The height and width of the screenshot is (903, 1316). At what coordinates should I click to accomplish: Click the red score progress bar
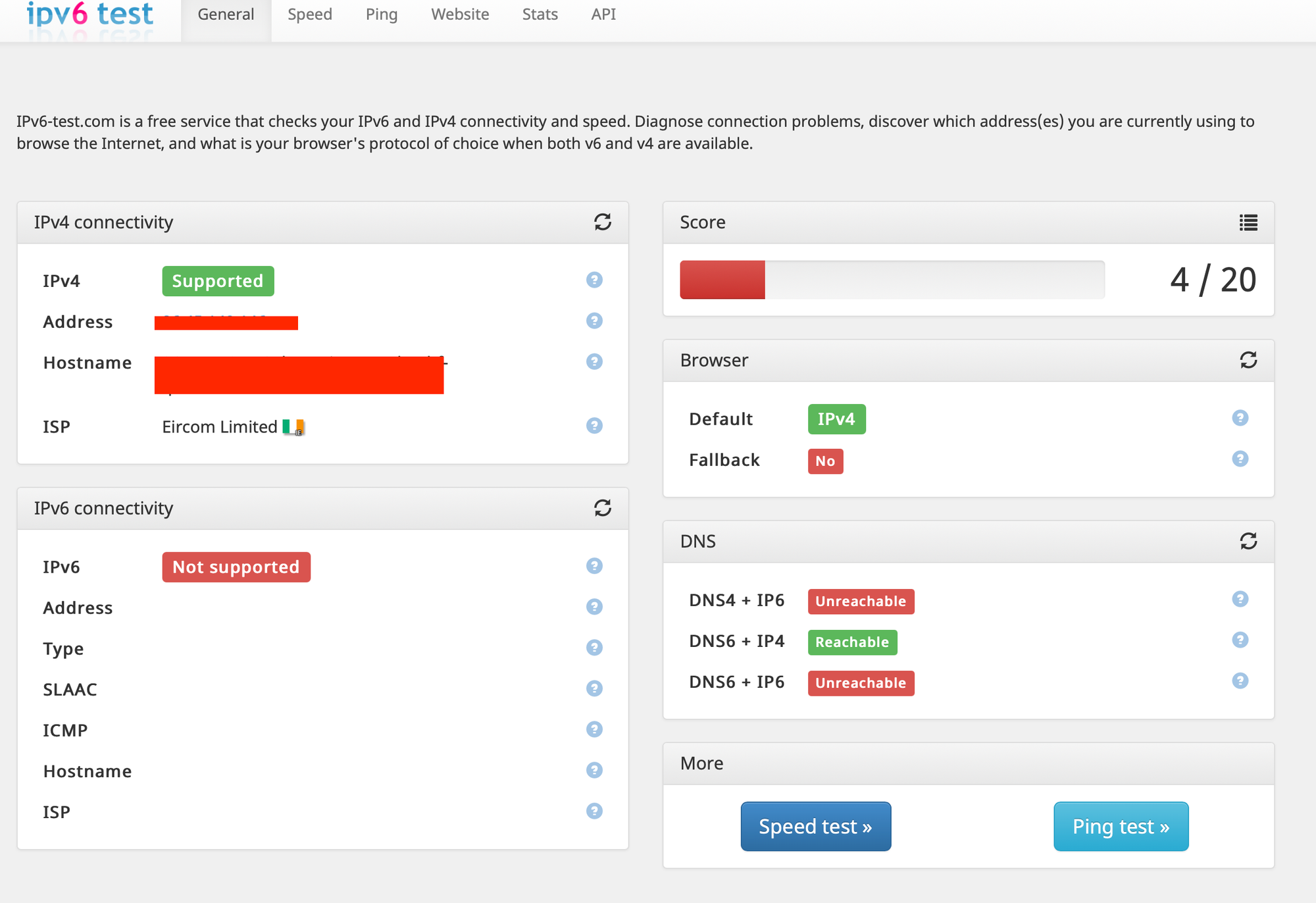coord(722,279)
